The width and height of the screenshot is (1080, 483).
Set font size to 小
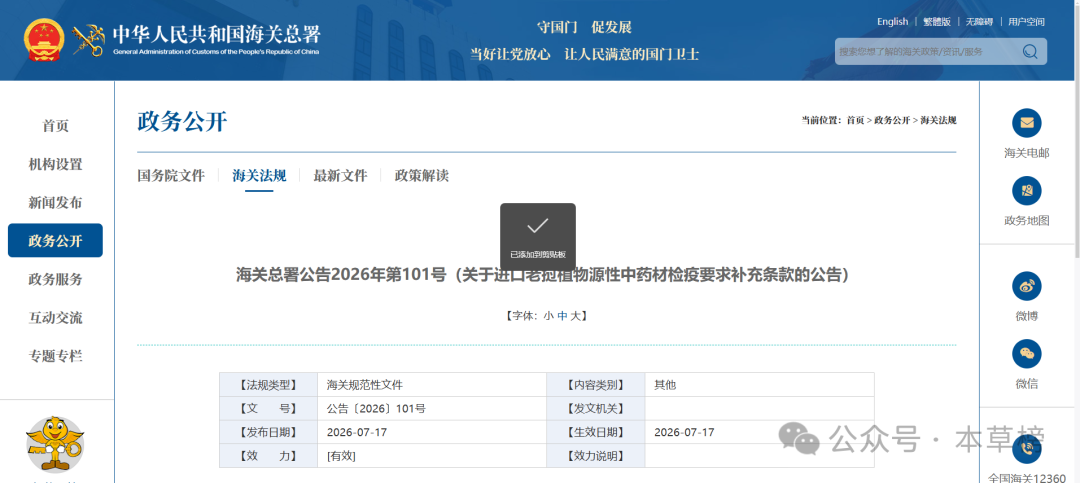point(548,316)
